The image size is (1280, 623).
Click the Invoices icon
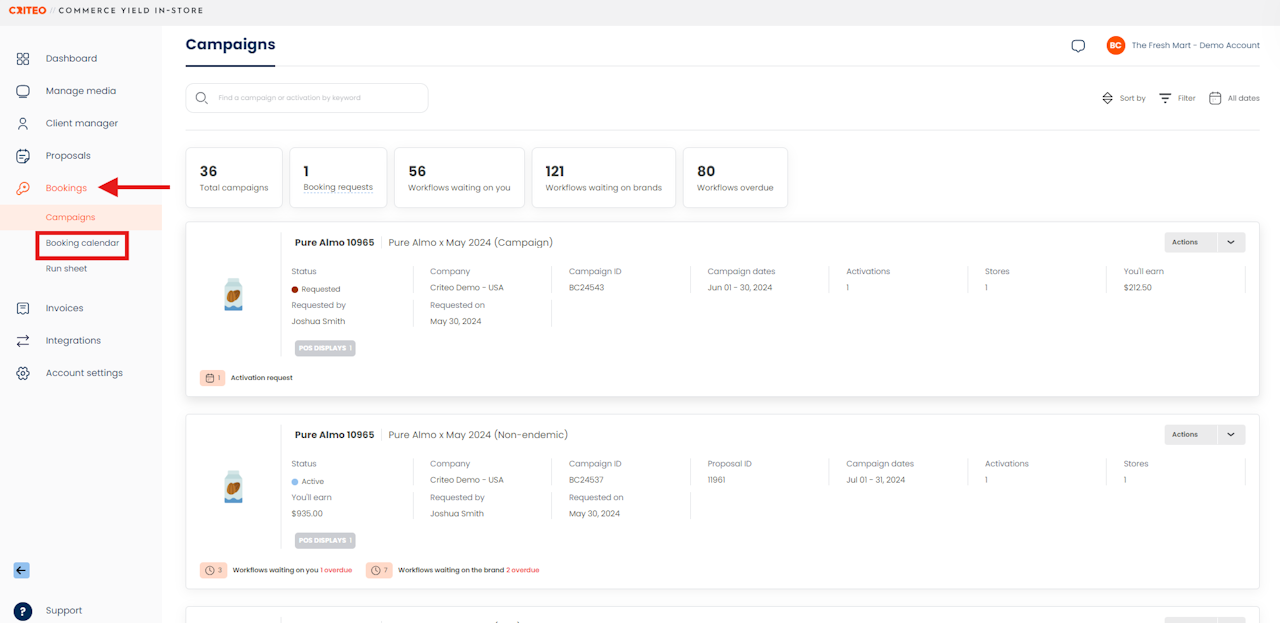coord(23,308)
